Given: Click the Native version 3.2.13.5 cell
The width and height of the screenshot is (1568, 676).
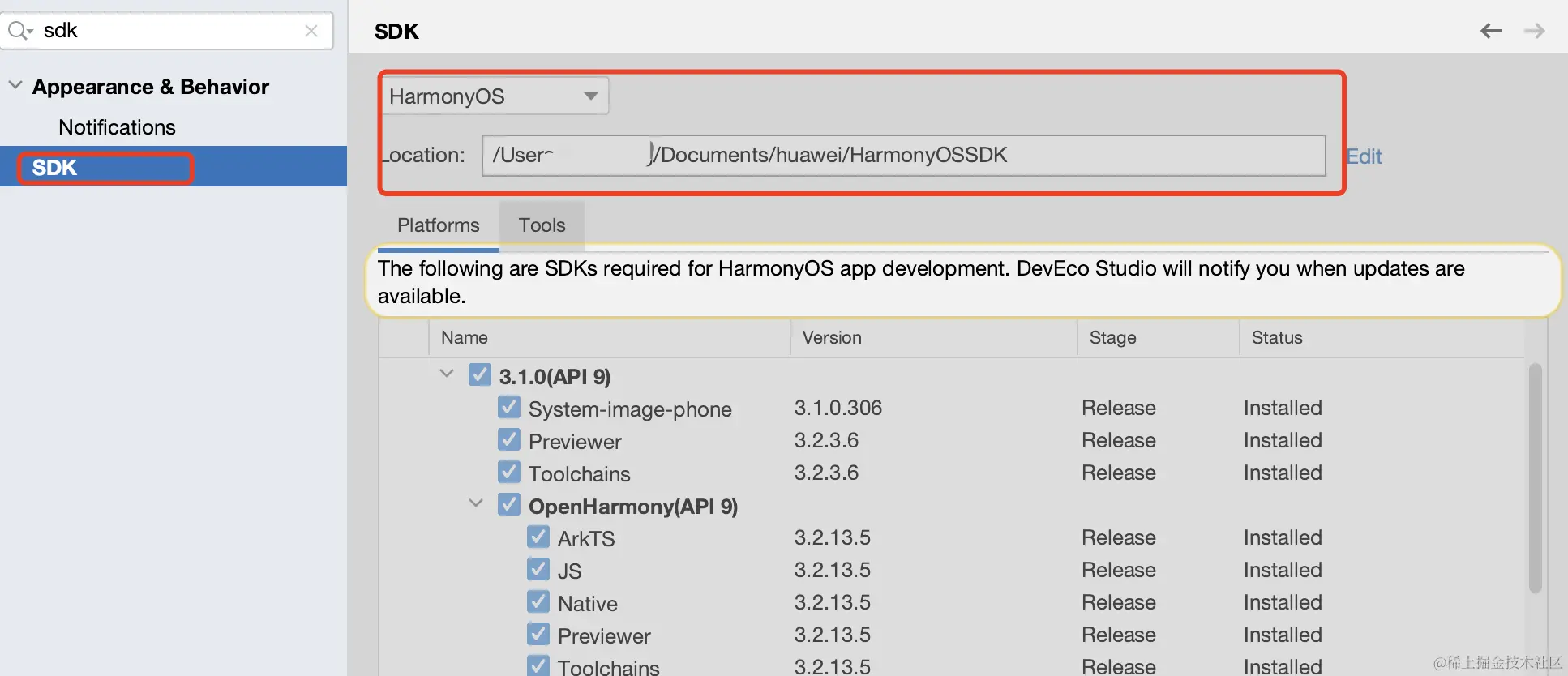Looking at the screenshot, I should click(x=833, y=602).
